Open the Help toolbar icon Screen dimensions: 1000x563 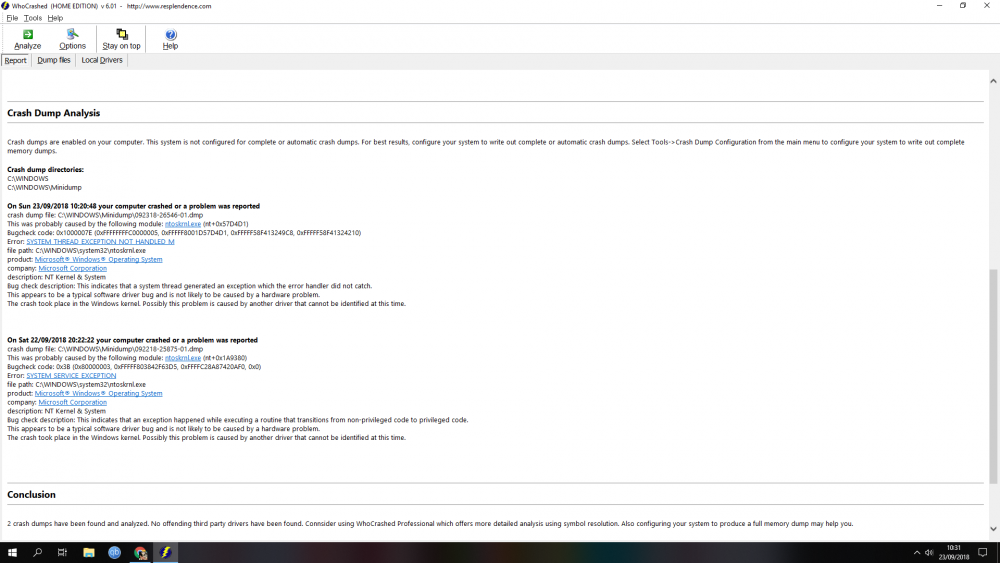[170, 39]
